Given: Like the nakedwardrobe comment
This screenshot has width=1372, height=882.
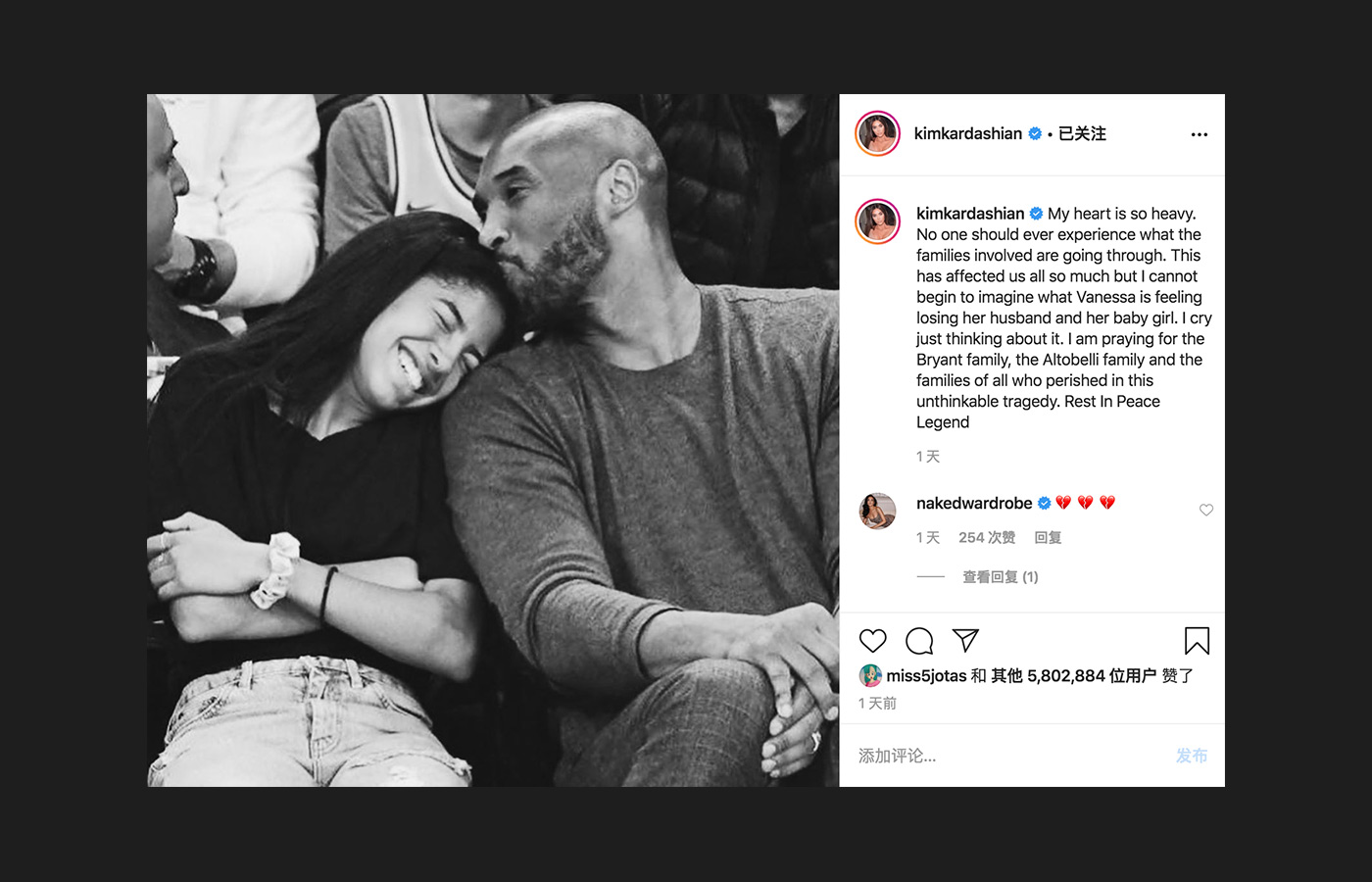Looking at the screenshot, I should click(x=1206, y=510).
